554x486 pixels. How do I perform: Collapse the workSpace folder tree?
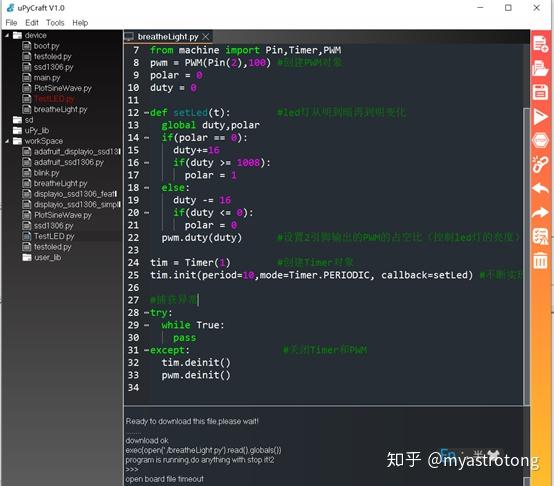coord(7,141)
